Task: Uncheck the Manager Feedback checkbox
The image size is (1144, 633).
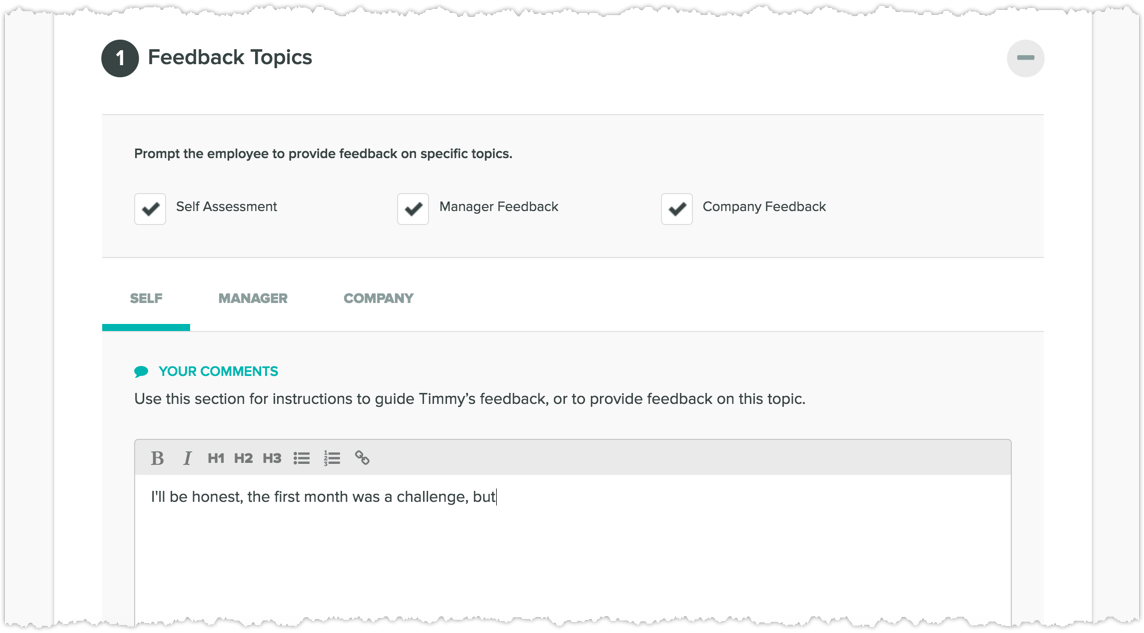Action: 413,209
